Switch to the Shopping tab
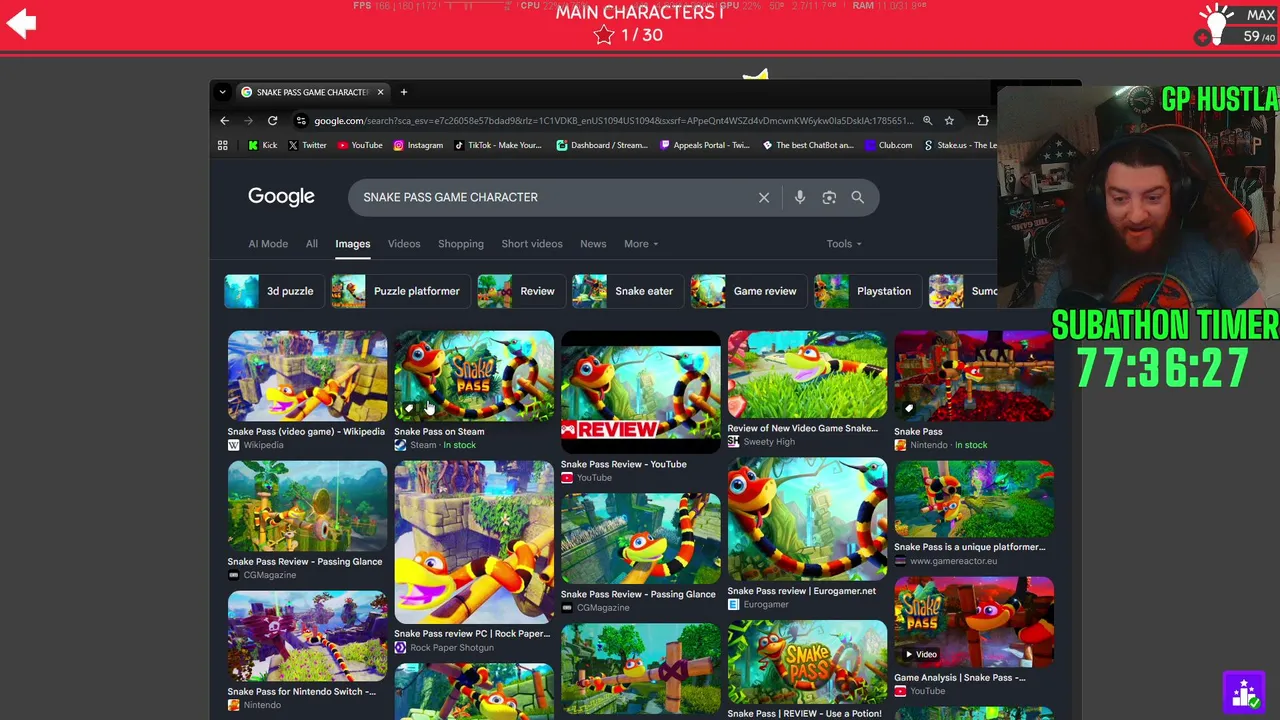 pyautogui.click(x=461, y=244)
